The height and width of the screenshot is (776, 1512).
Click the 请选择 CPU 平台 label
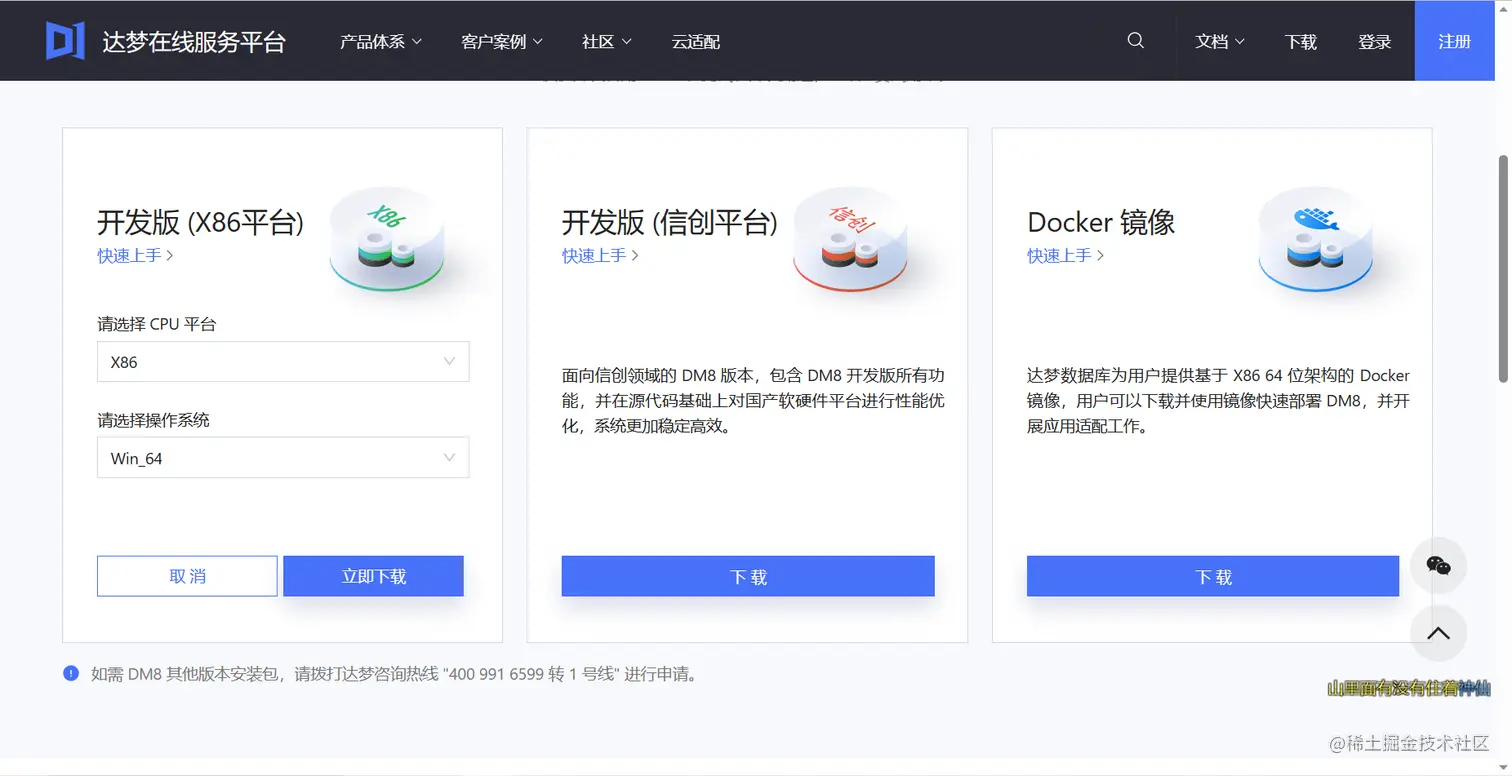[x=157, y=324]
